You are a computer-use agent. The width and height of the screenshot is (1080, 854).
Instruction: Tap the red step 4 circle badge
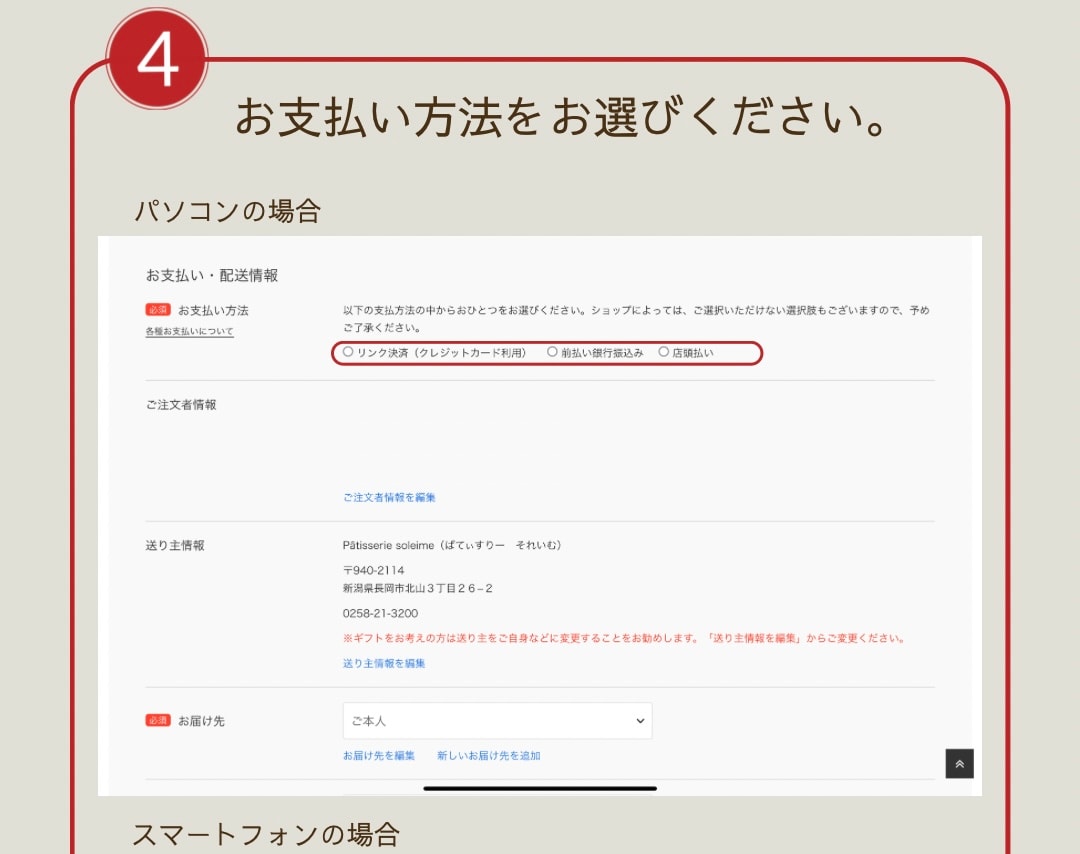[157, 59]
